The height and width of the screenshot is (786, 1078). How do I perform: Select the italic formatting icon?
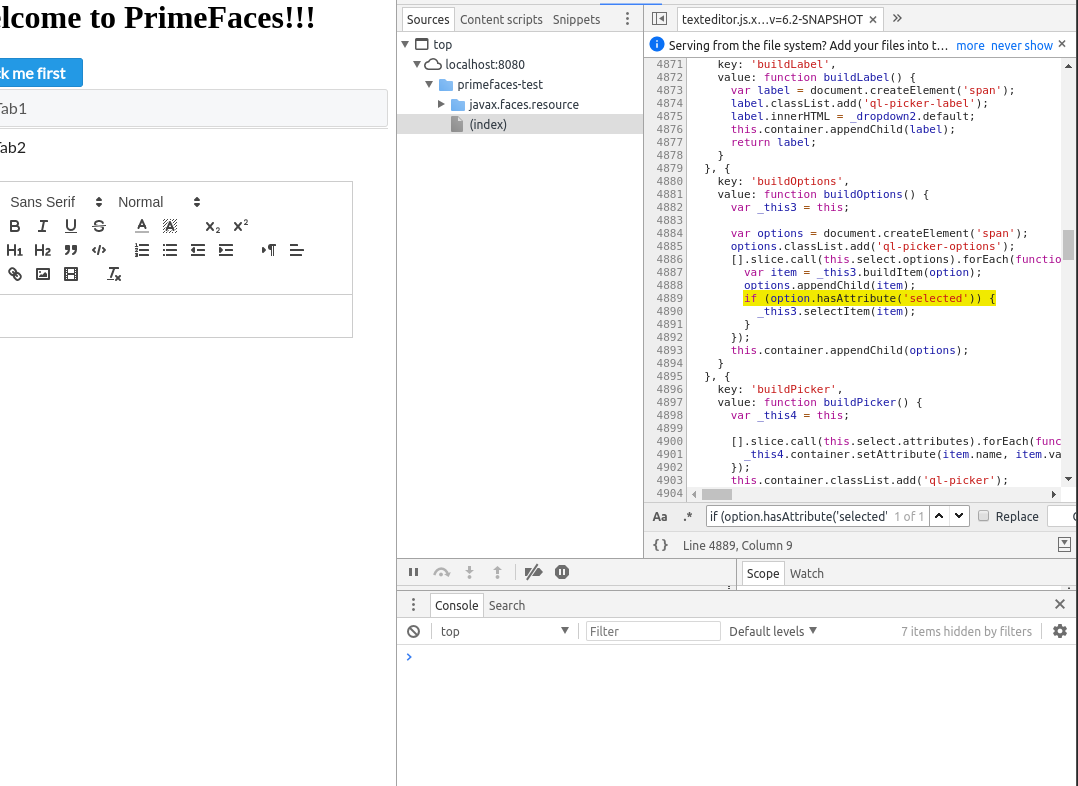click(x=42, y=226)
